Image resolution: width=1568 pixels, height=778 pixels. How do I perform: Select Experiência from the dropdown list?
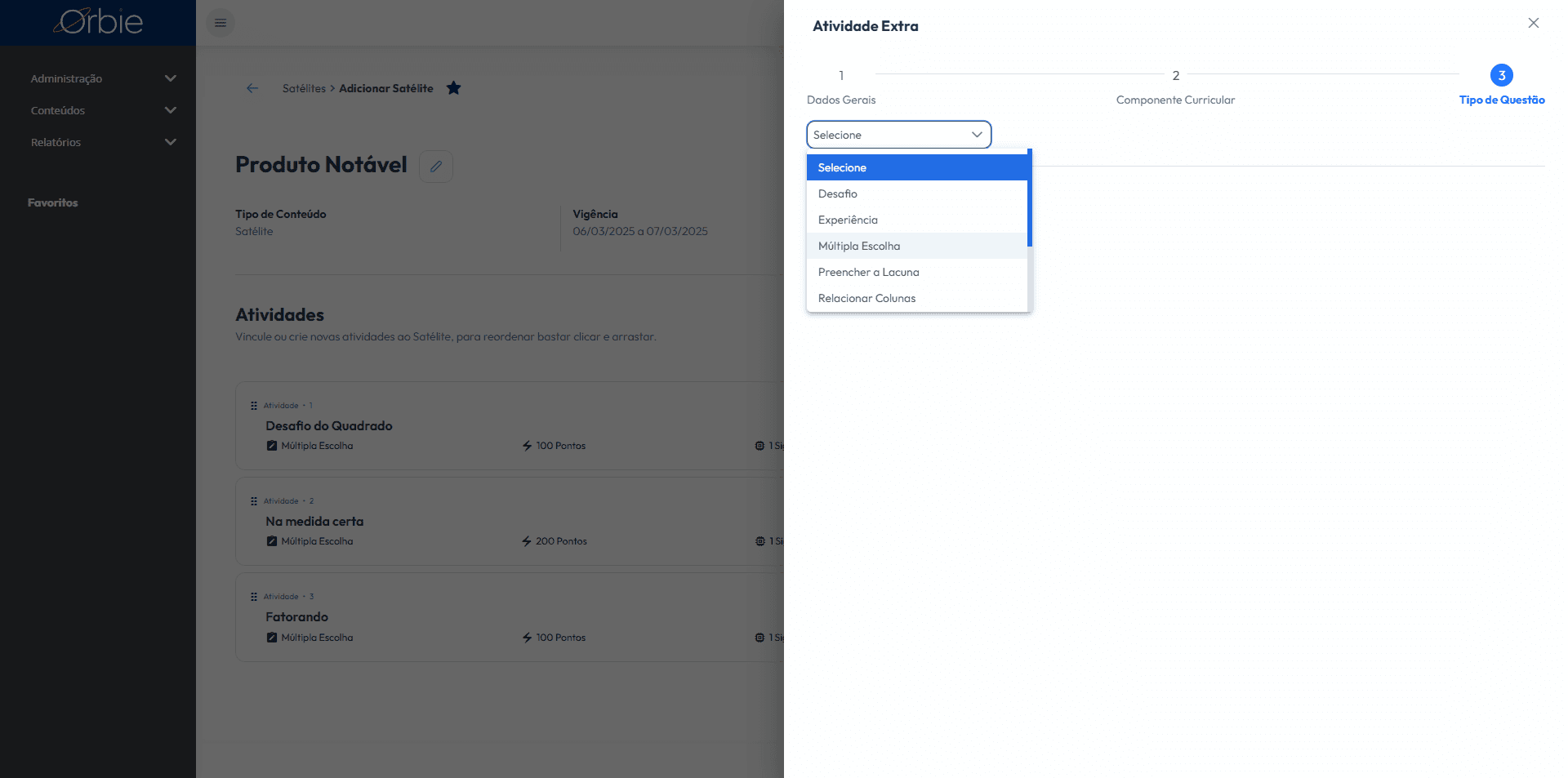tap(916, 220)
